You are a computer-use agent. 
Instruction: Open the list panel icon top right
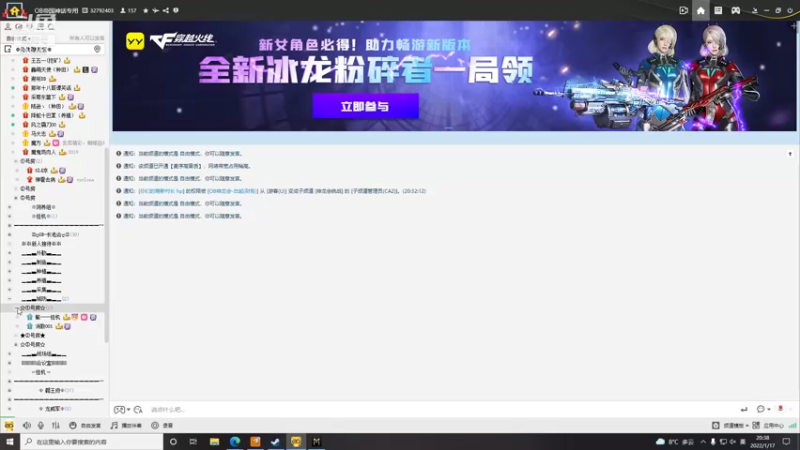coord(718,10)
